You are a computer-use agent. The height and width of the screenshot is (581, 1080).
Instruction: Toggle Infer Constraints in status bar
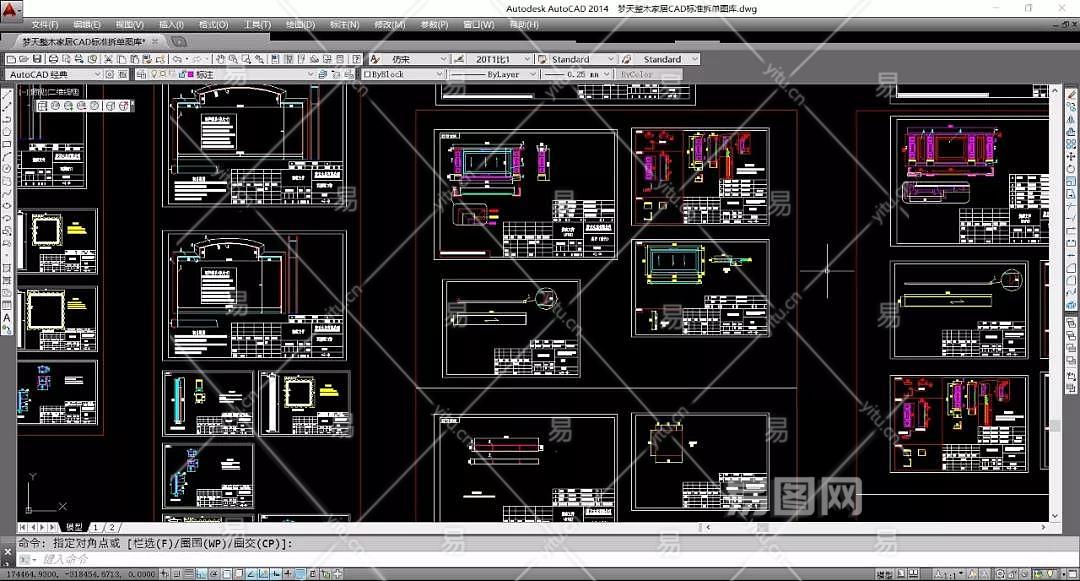pyautogui.click(x=164, y=573)
